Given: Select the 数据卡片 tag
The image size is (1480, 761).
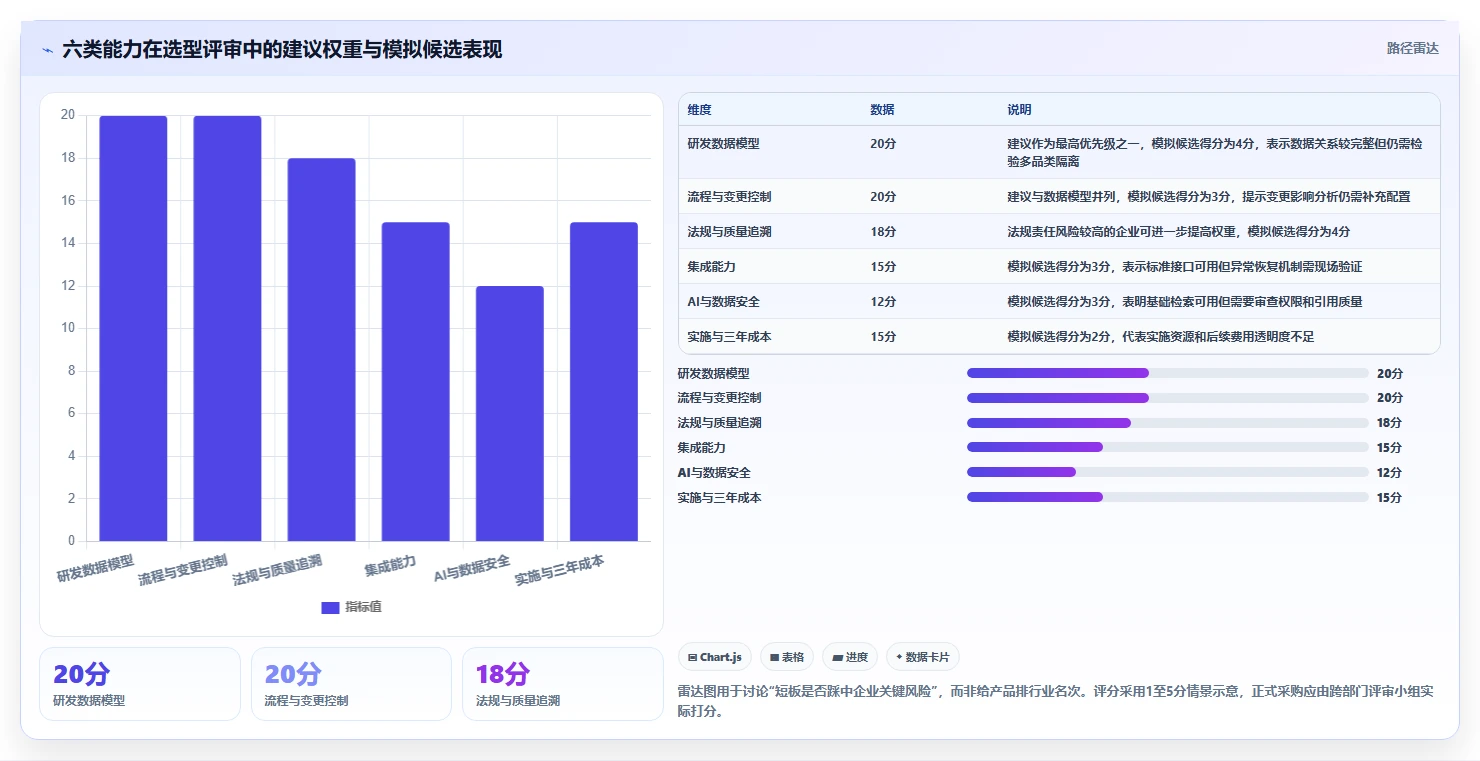Looking at the screenshot, I should tap(923, 657).
